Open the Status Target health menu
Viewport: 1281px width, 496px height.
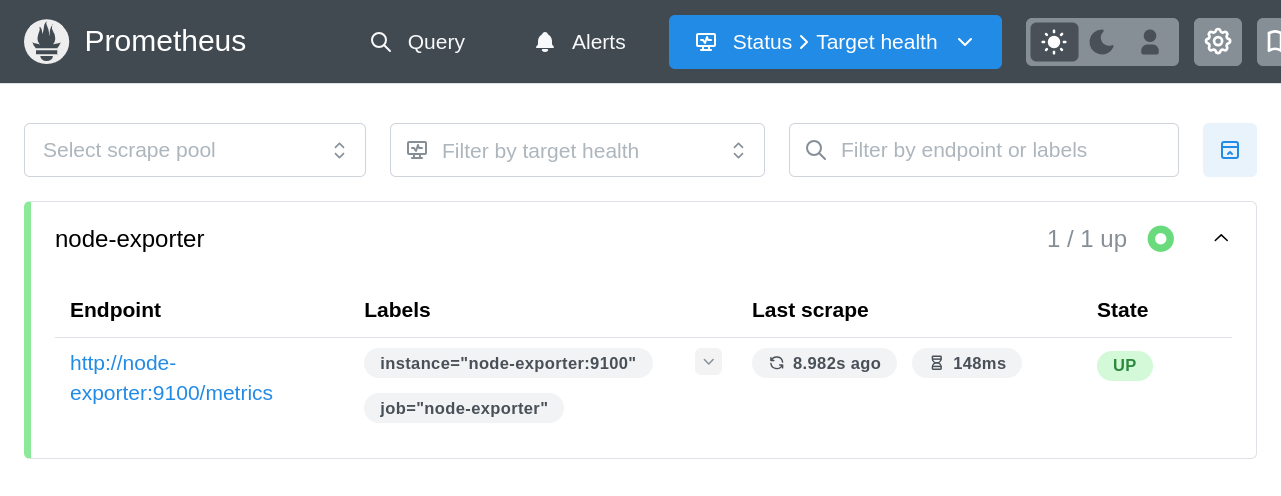[835, 42]
